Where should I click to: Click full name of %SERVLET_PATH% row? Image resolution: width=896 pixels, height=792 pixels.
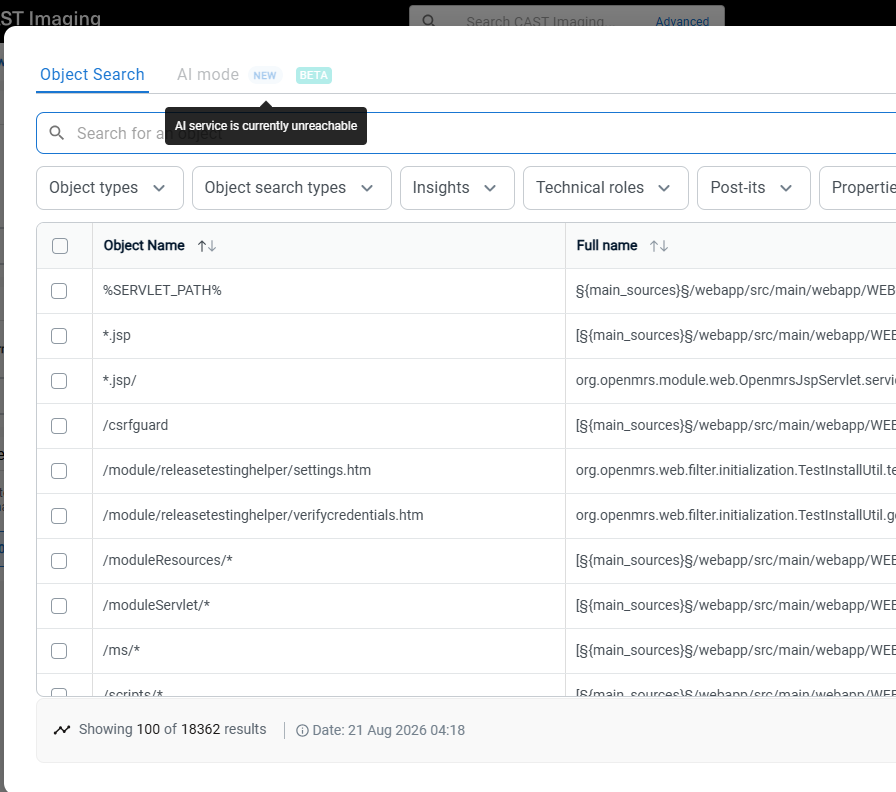pyautogui.click(x=735, y=290)
